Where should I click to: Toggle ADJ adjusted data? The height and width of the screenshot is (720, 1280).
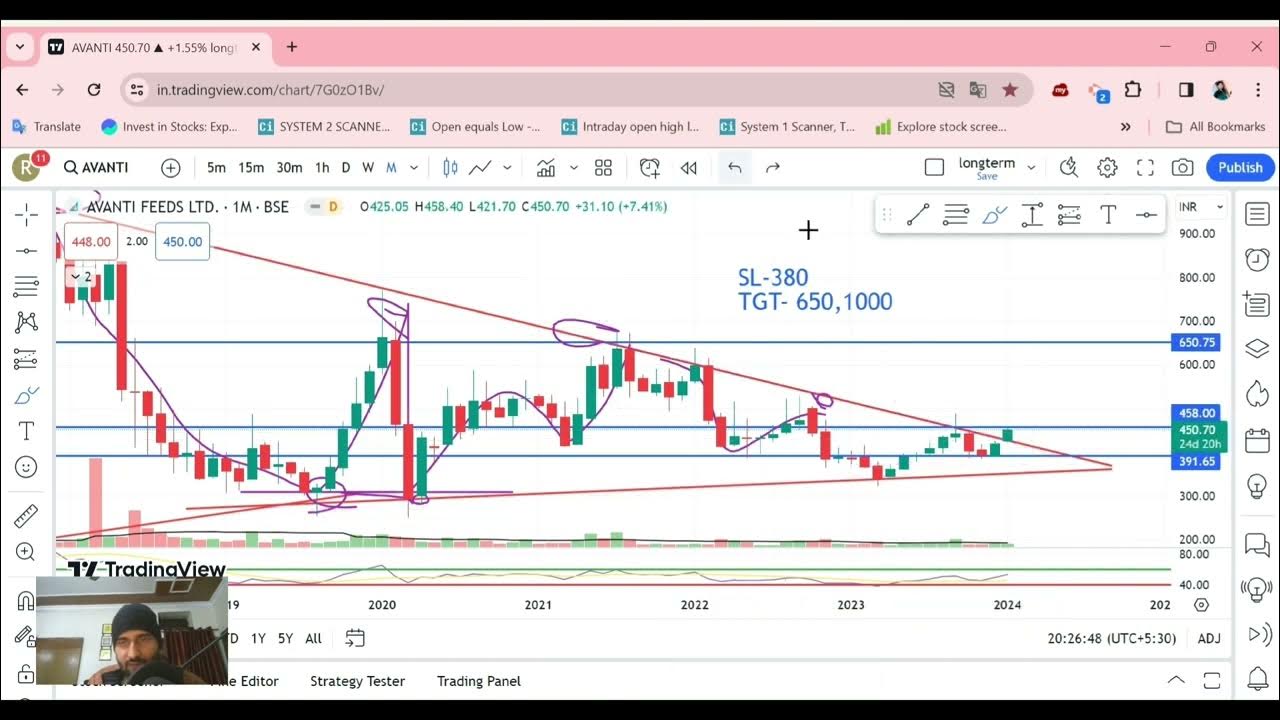(x=1208, y=638)
